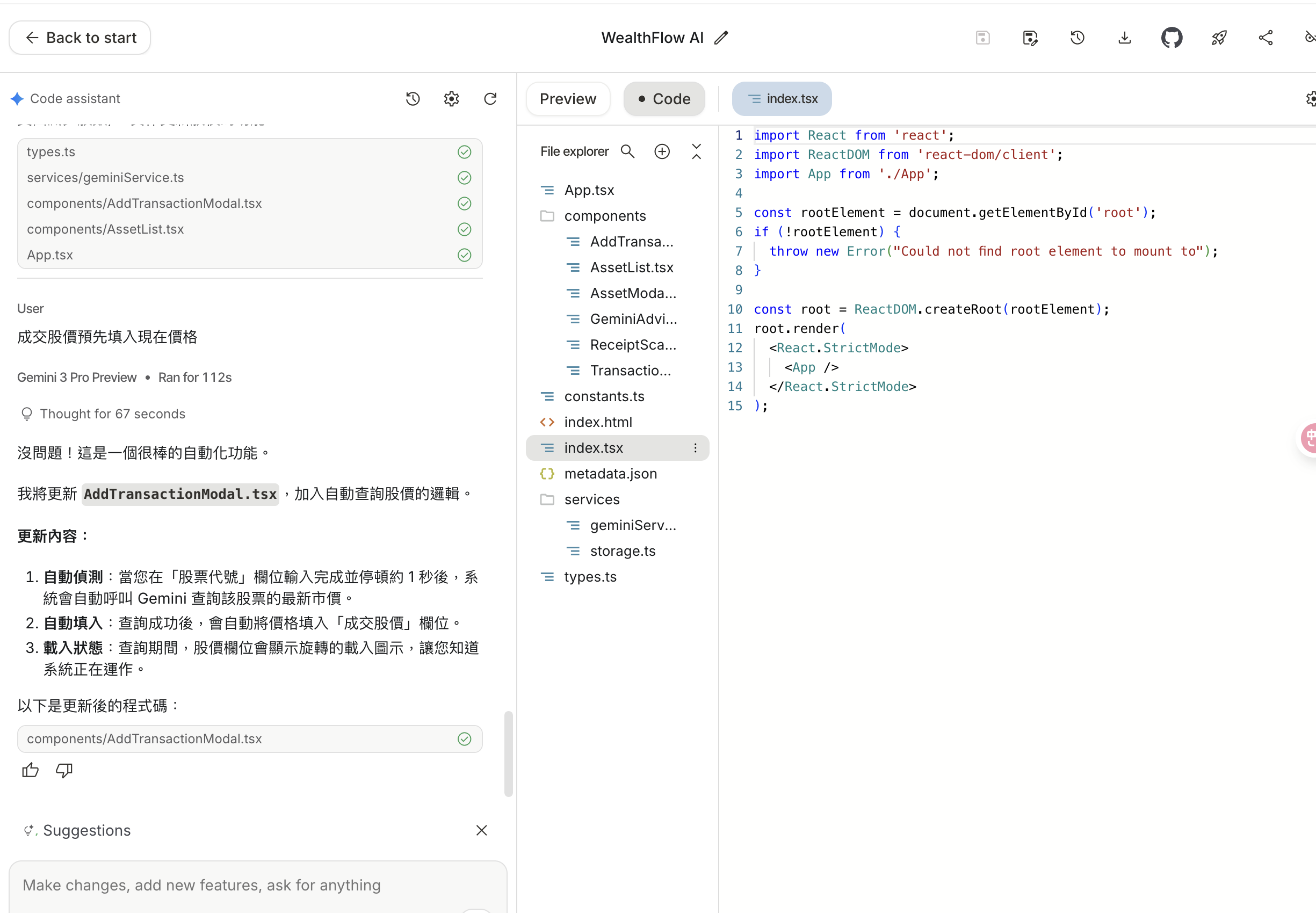Viewport: 1316px width, 913px height.
Task: Search files in File explorer
Action: [x=628, y=151]
